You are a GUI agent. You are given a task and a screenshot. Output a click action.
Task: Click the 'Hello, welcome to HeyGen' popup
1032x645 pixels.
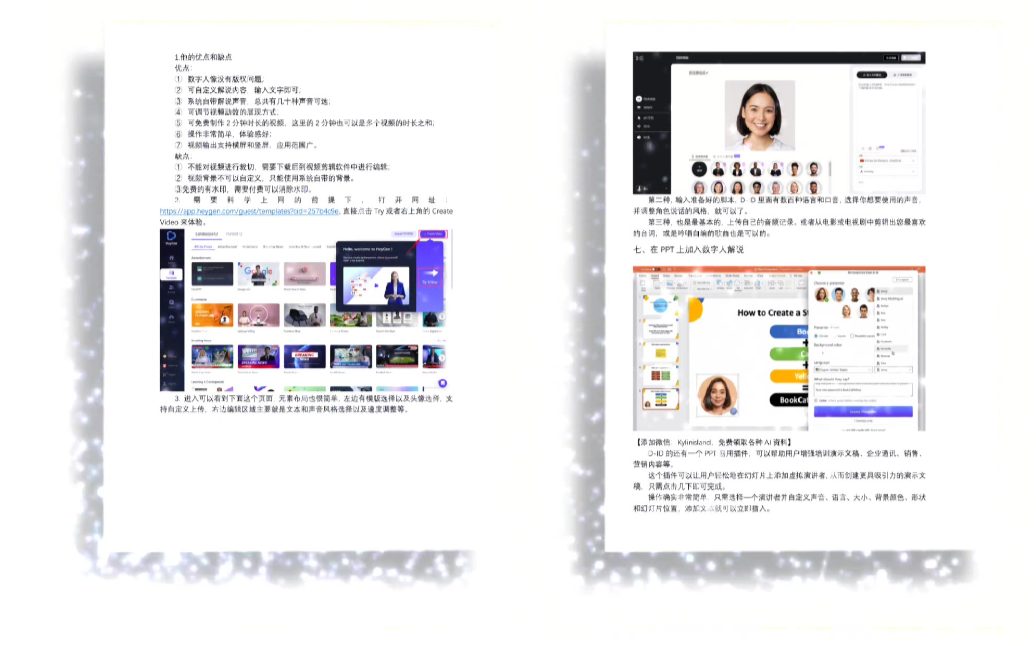click(389, 276)
